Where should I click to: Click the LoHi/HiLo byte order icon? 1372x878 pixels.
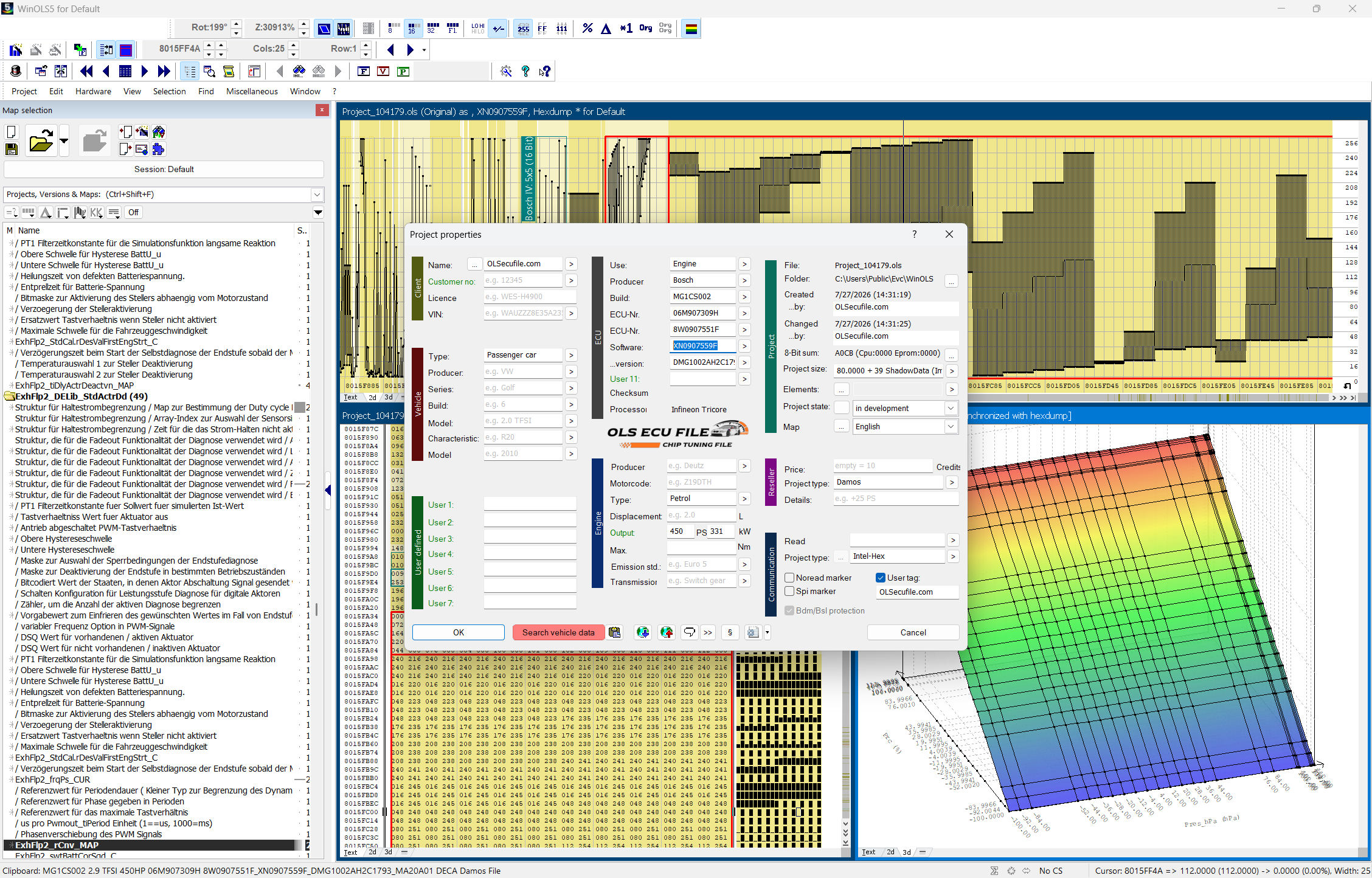point(477,28)
